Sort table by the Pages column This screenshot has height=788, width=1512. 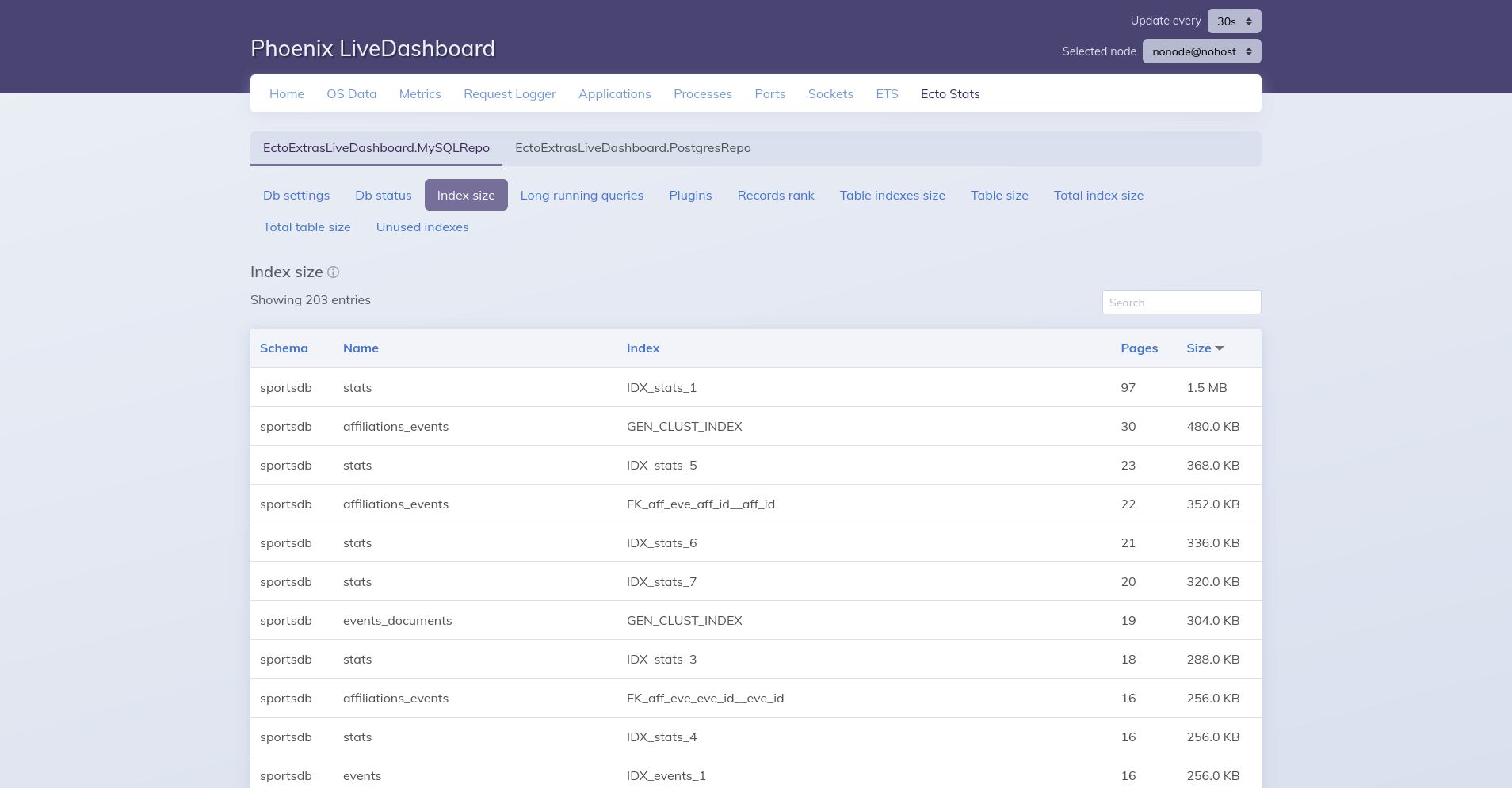click(x=1139, y=348)
